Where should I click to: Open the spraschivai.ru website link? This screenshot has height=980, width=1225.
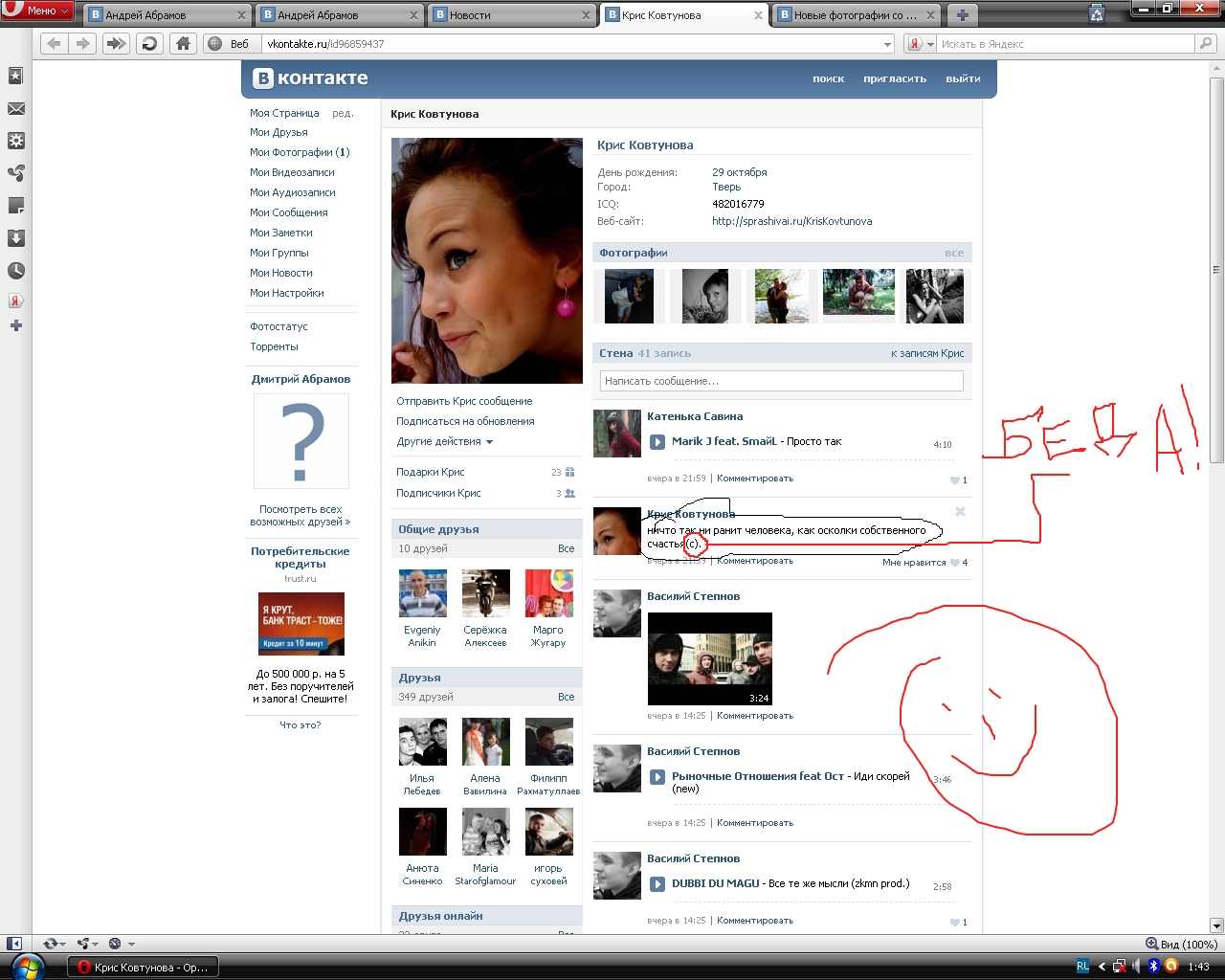point(791,221)
